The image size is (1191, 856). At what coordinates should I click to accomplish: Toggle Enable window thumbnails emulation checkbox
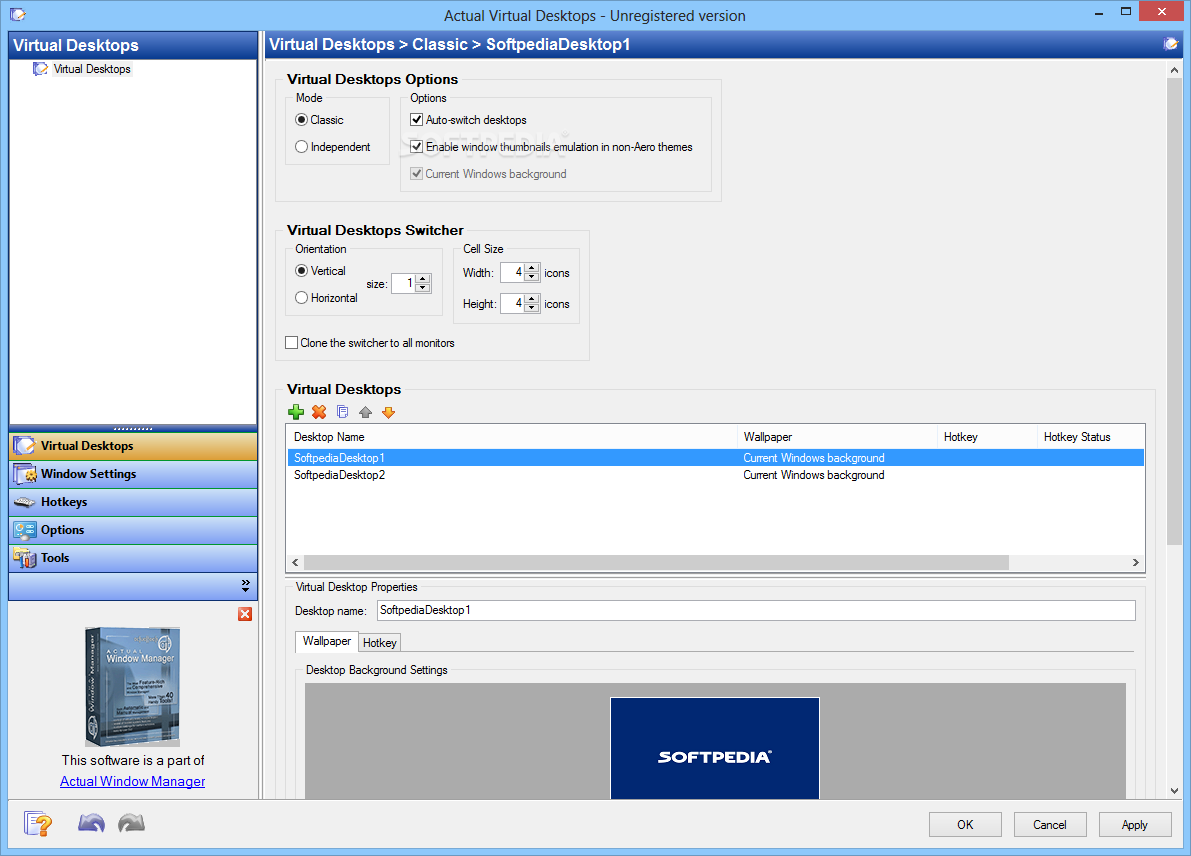tap(416, 147)
